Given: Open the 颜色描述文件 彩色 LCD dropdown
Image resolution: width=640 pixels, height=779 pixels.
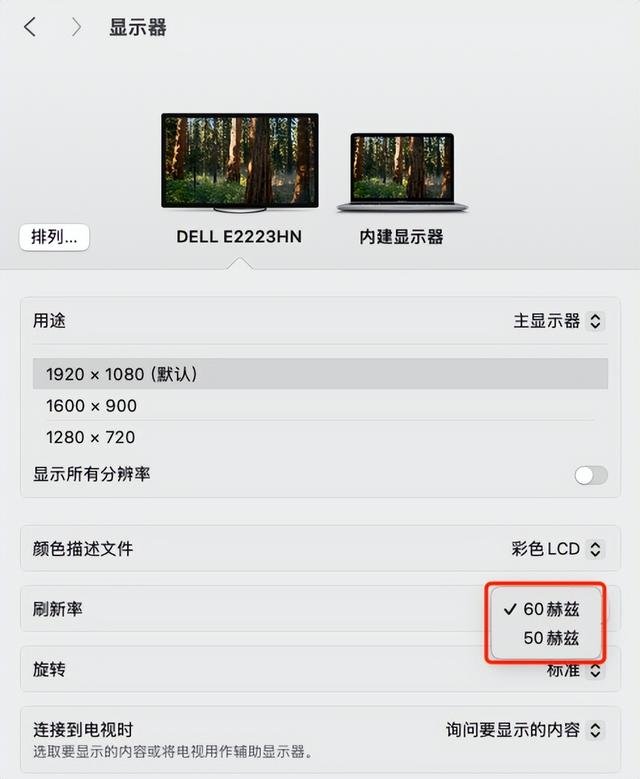Looking at the screenshot, I should pyautogui.click(x=558, y=549).
